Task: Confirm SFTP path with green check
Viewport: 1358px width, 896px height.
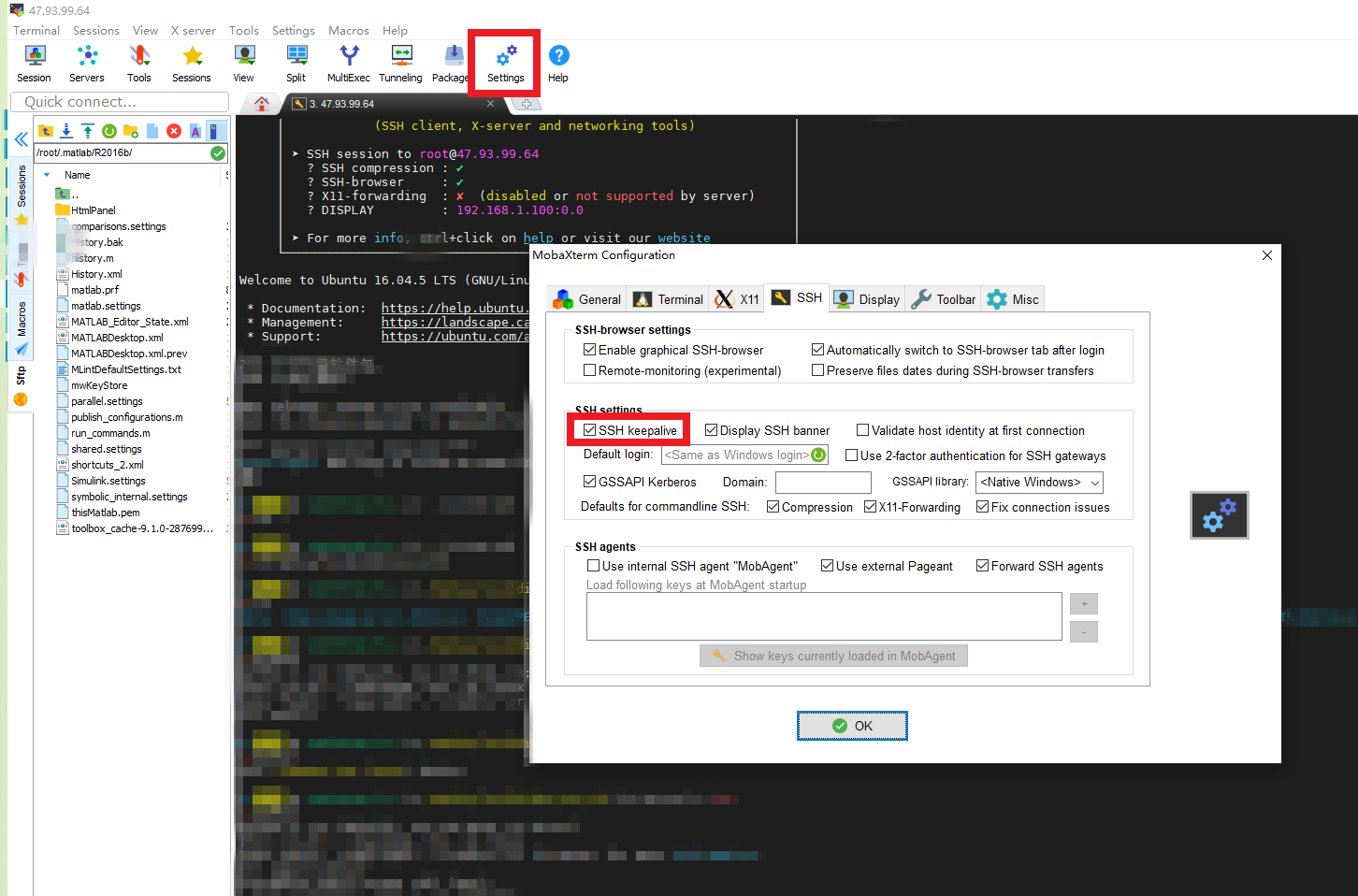Action: pyautogui.click(x=218, y=153)
